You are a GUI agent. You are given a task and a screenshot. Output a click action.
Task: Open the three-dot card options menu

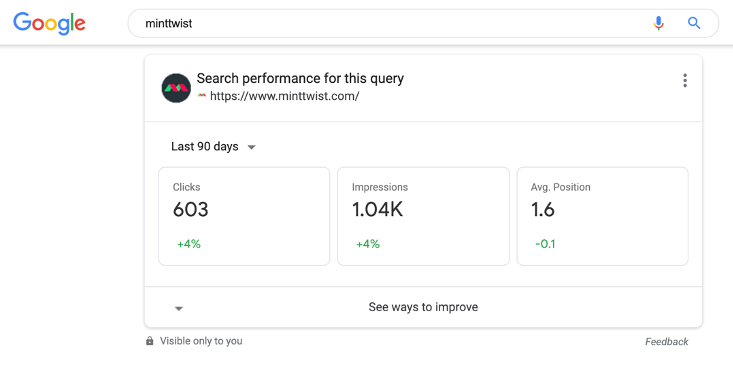coord(685,80)
